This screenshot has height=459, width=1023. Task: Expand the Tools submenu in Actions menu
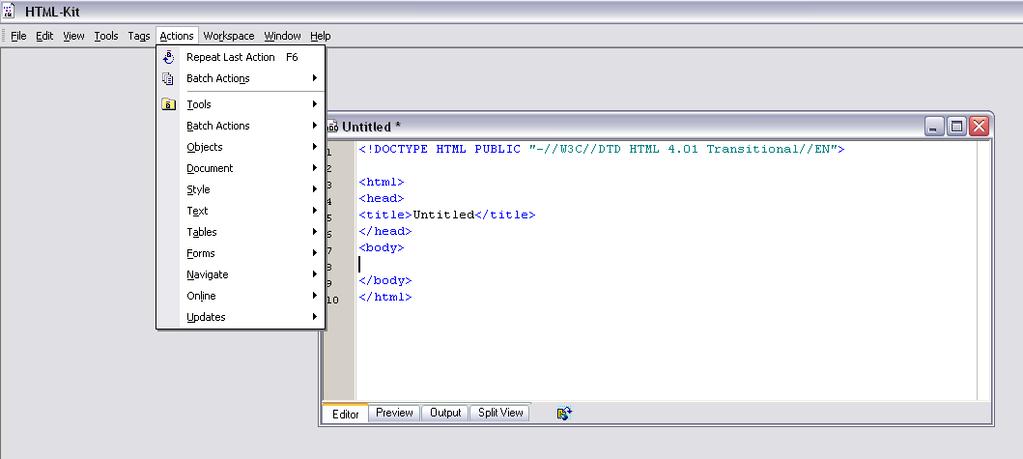pos(241,104)
